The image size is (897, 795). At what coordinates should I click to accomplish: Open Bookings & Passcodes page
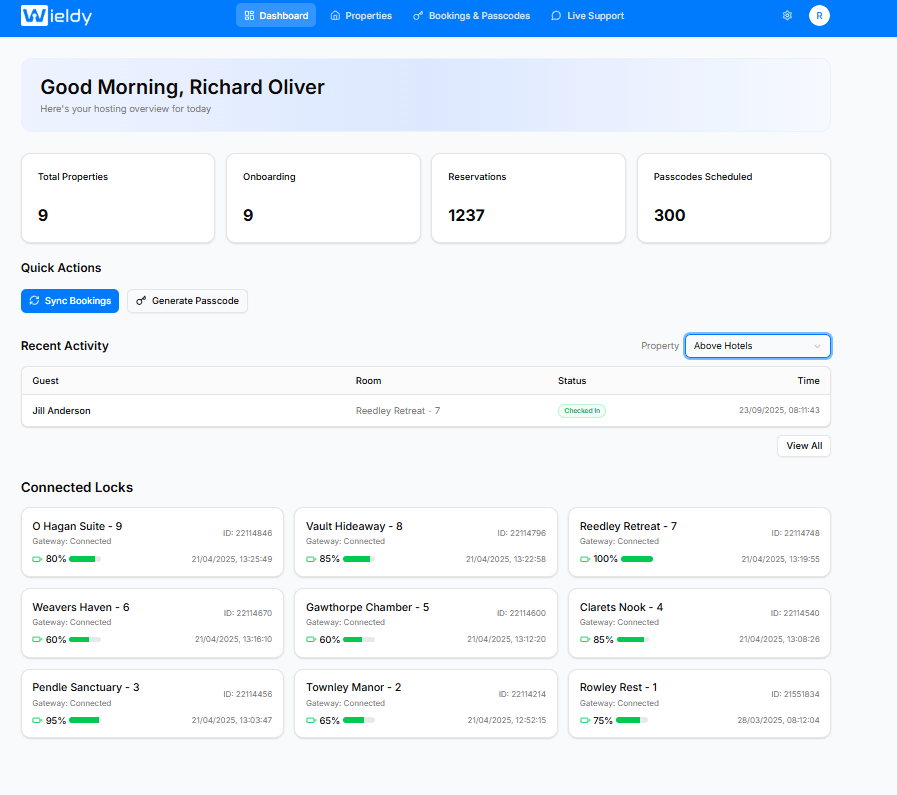(x=472, y=16)
